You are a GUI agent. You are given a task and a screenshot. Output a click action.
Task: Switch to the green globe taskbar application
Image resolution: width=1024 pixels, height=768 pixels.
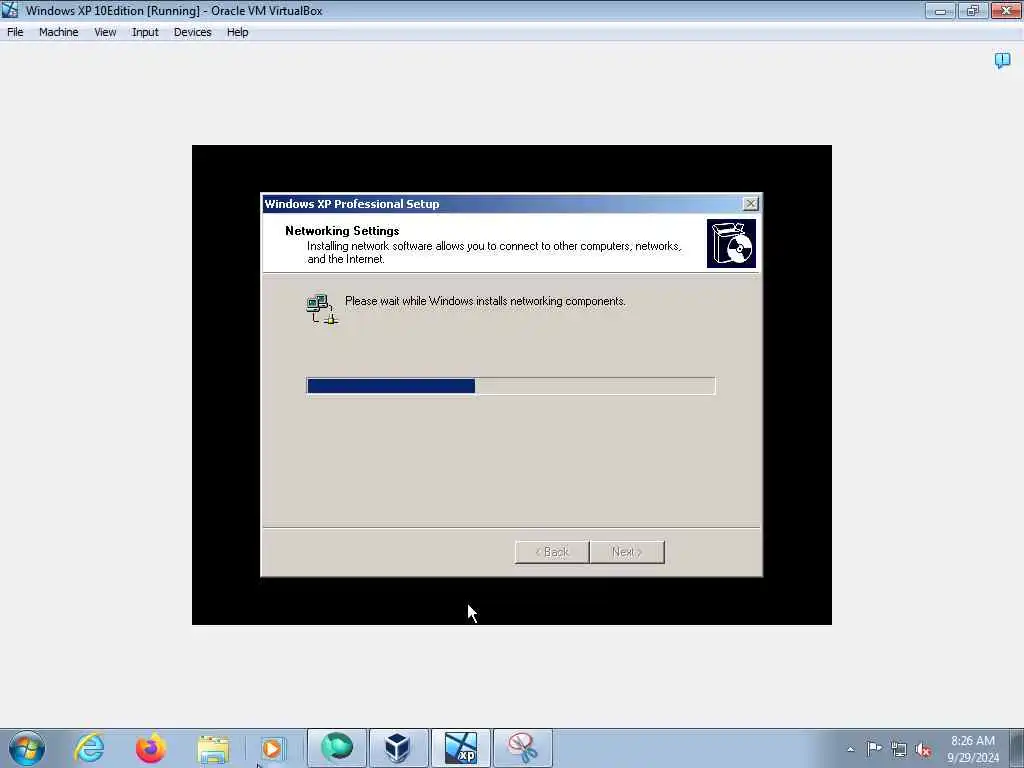(x=337, y=748)
